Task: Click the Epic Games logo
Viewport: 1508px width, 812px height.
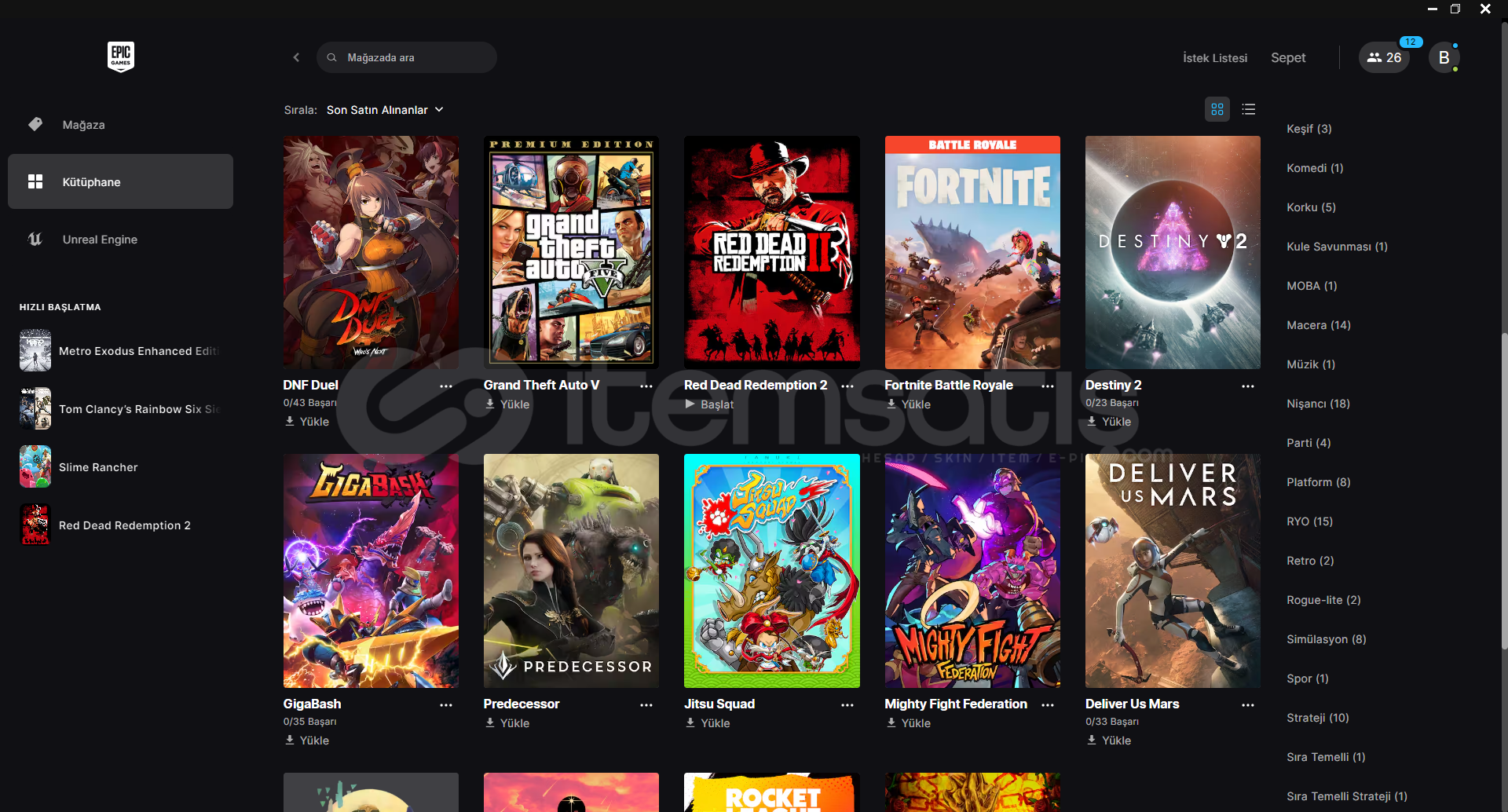Action: 121,57
